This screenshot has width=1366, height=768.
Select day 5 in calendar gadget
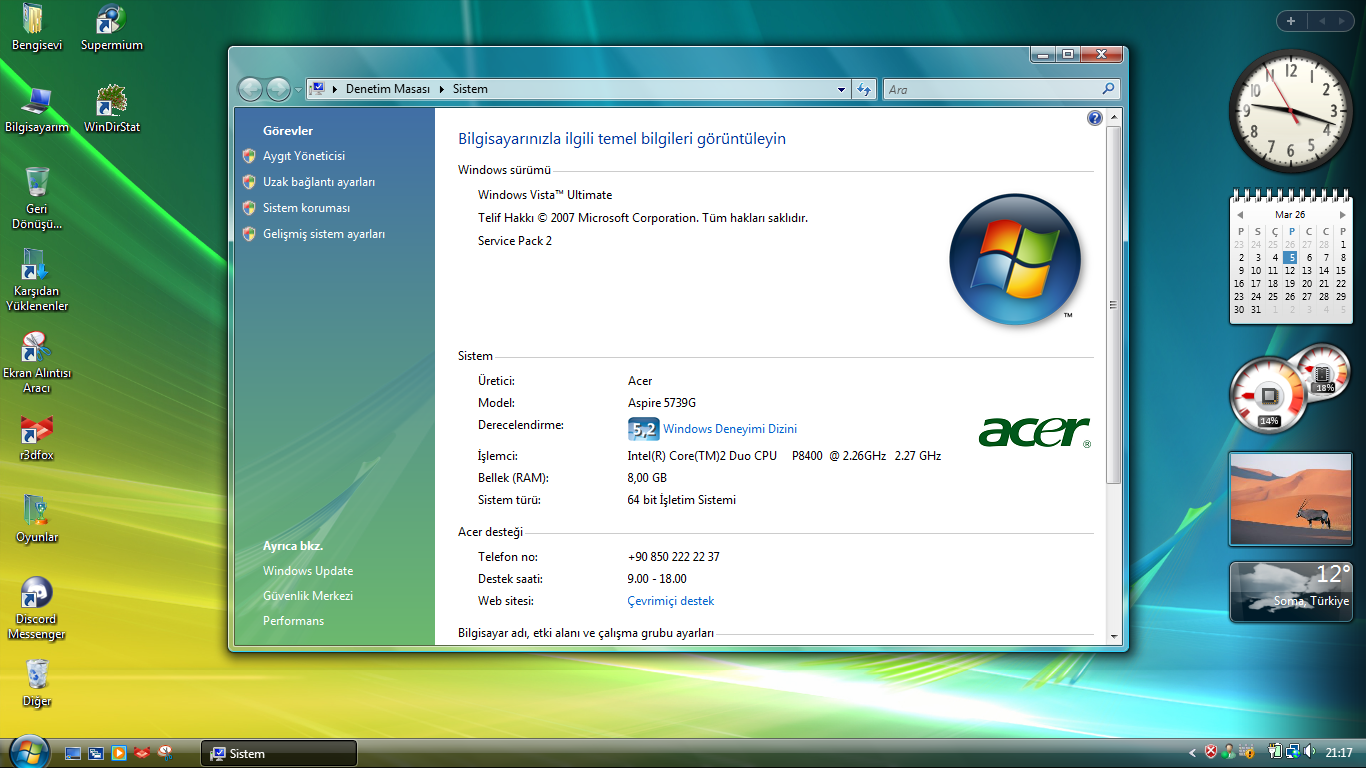point(1291,257)
